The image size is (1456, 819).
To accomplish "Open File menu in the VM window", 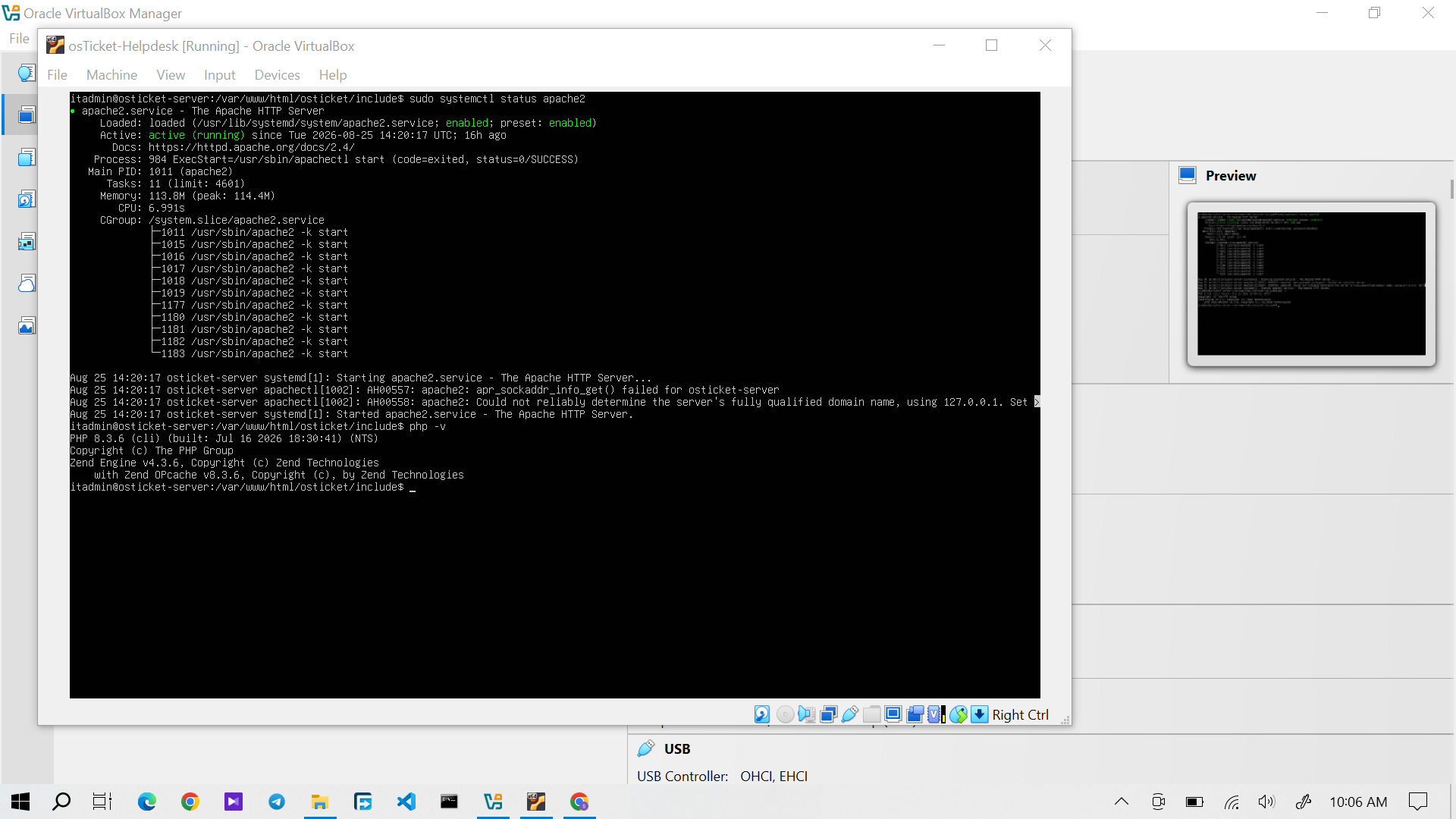I will point(57,74).
